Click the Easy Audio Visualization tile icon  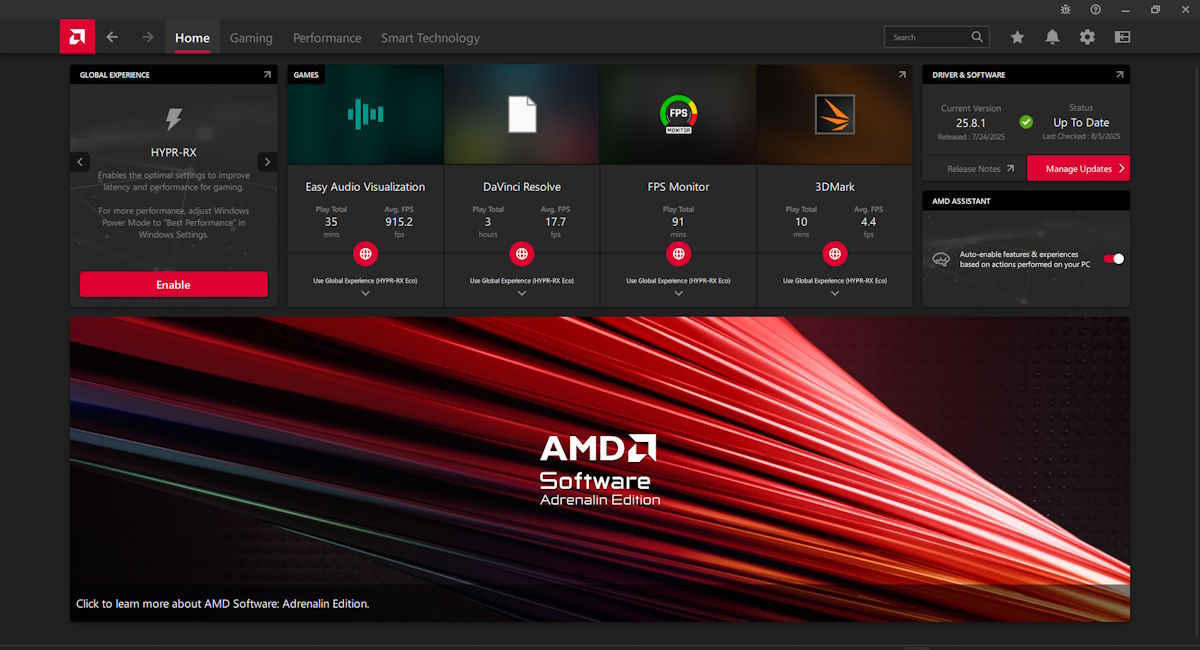(x=365, y=113)
